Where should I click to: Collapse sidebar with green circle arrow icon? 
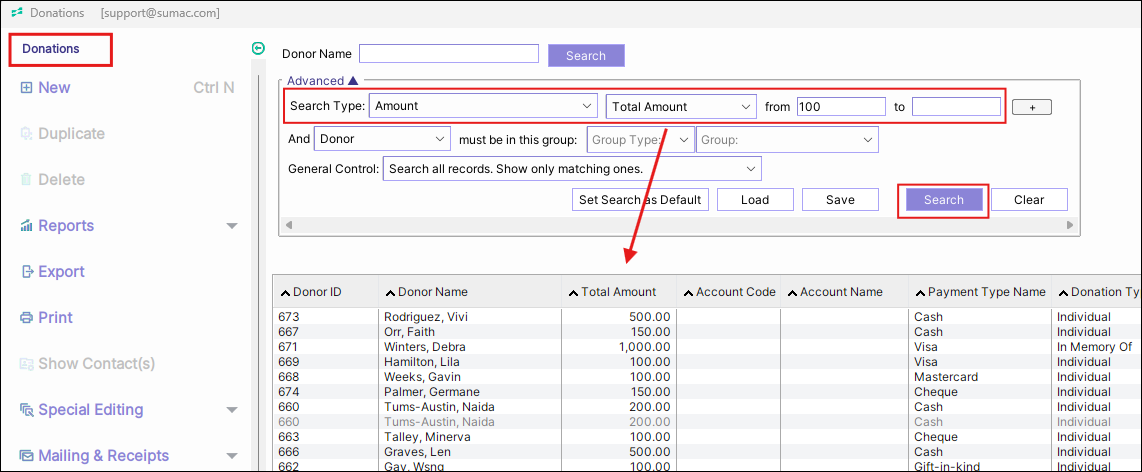[x=258, y=48]
